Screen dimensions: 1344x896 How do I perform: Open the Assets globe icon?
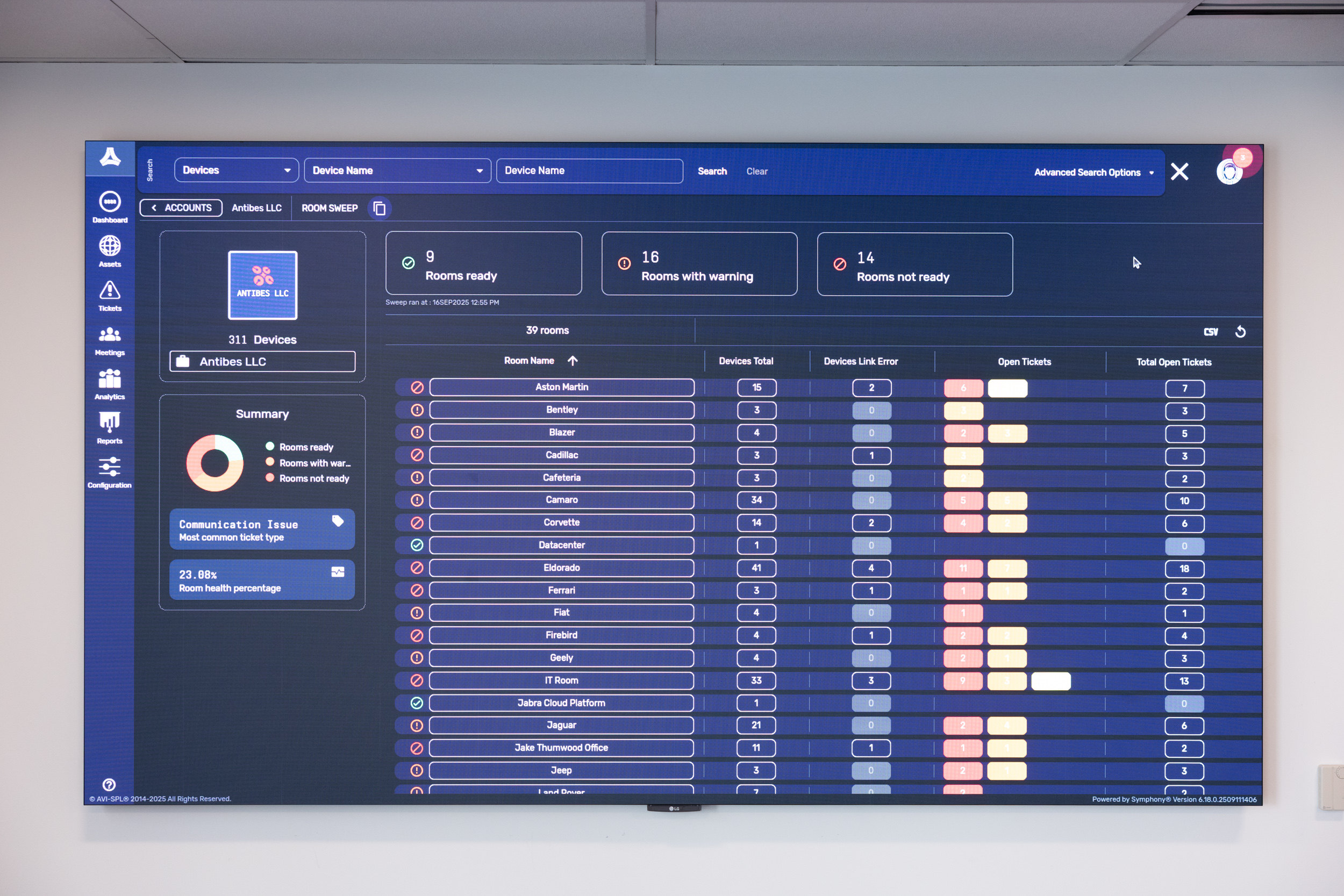(110, 246)
